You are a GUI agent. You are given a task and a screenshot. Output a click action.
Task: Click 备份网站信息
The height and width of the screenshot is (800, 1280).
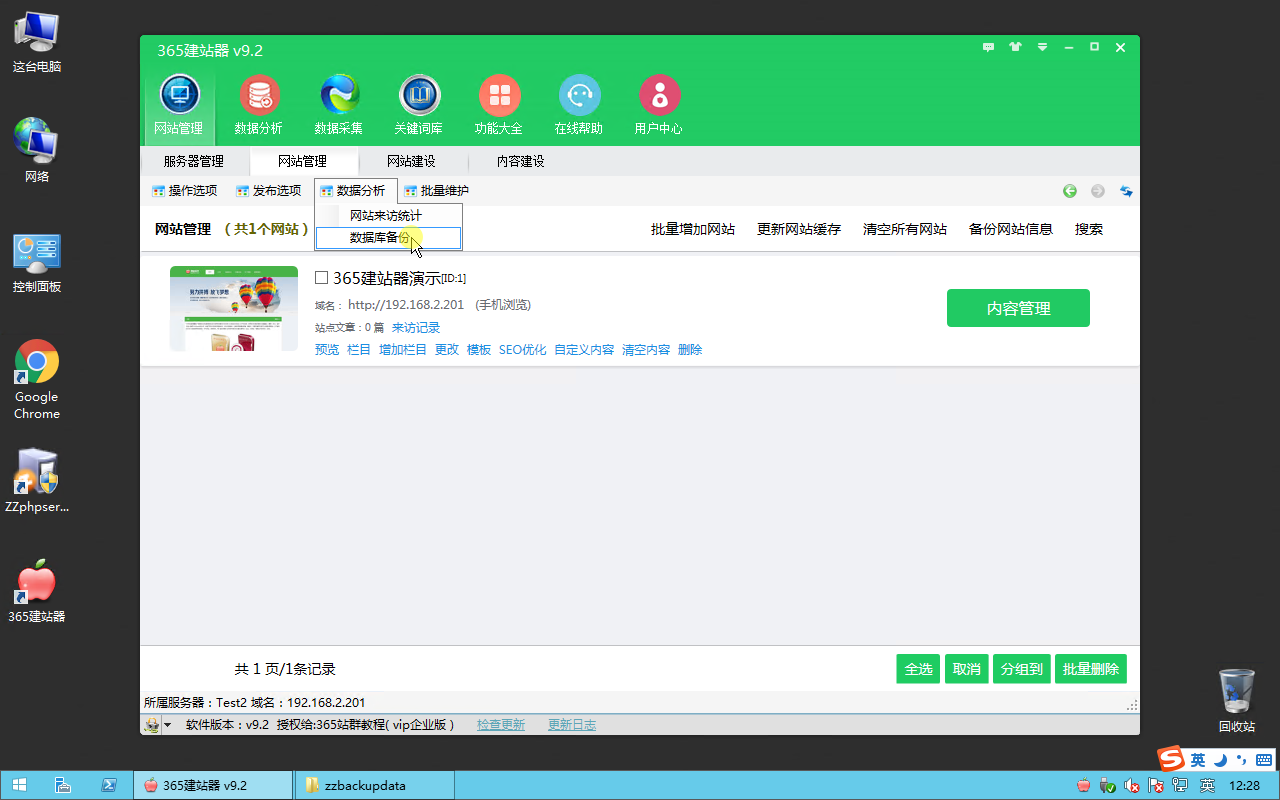click(1011, 229)
